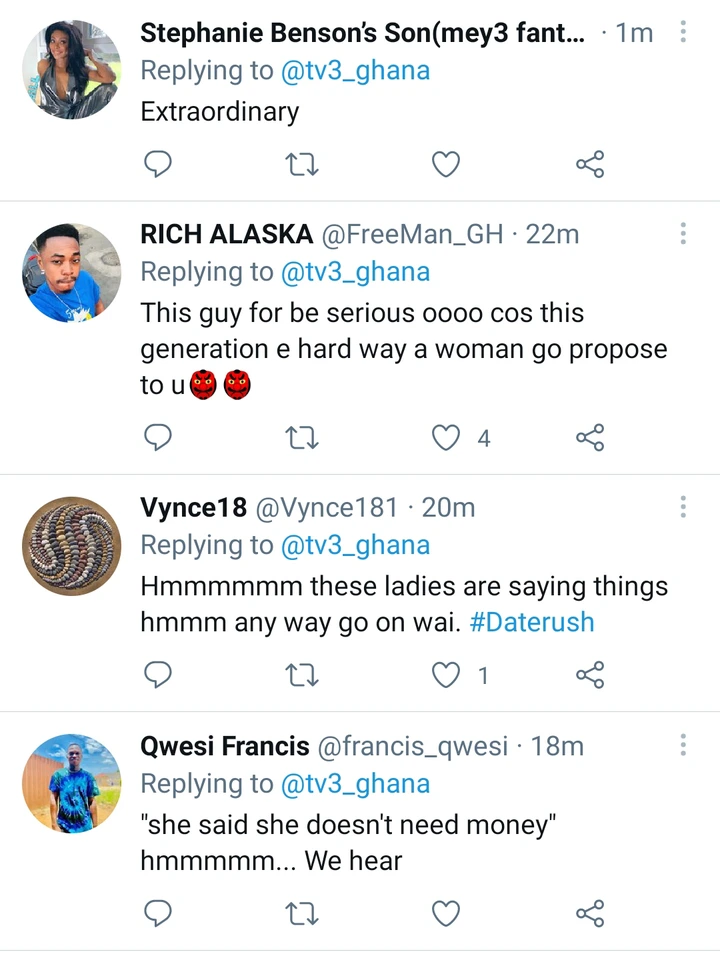Retweet RICH ALASKA's tweet

pos(302,437)
